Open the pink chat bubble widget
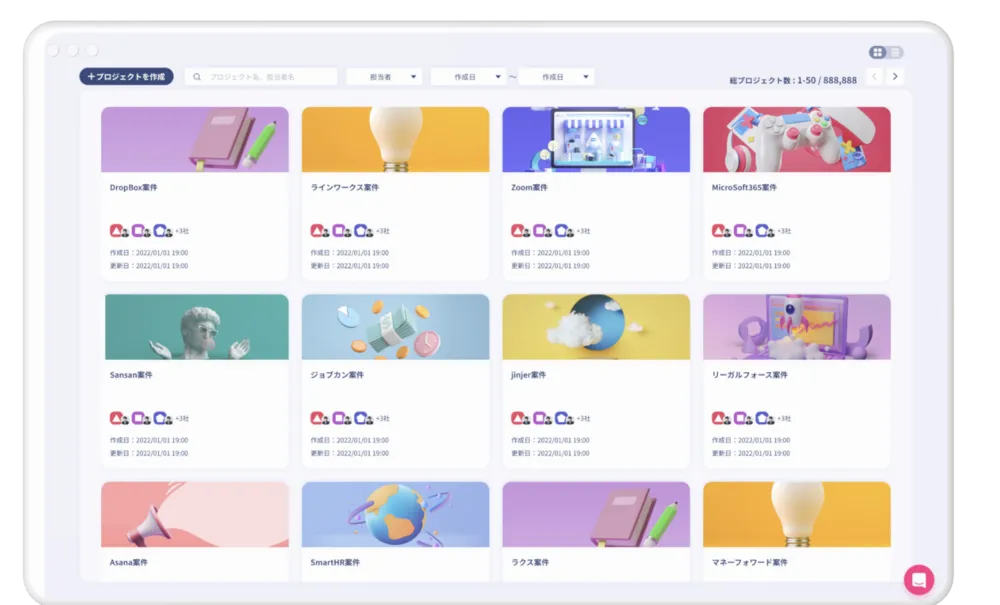The image size is (1000, 605). point(919,579)
